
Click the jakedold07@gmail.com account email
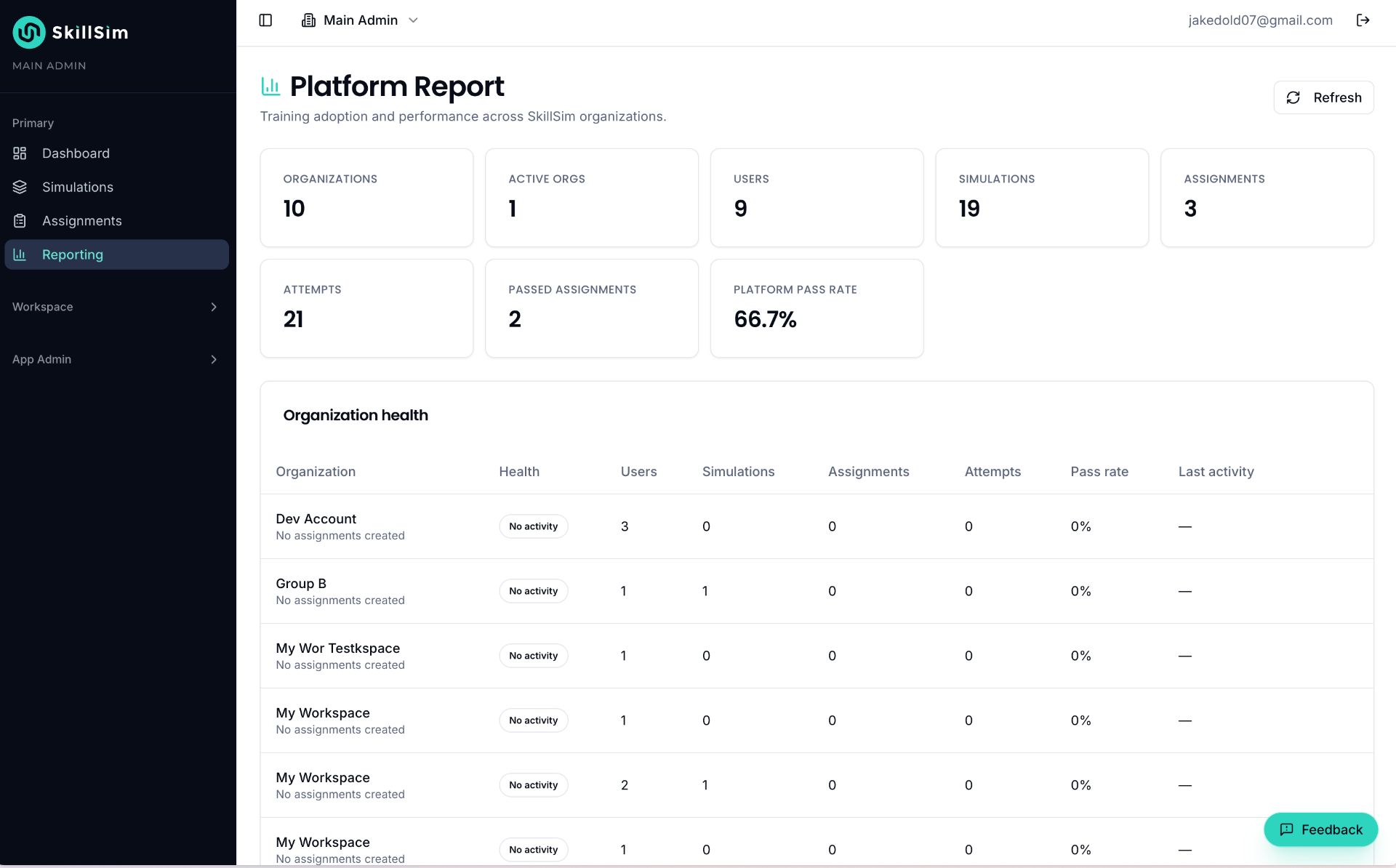point(1260,20)
